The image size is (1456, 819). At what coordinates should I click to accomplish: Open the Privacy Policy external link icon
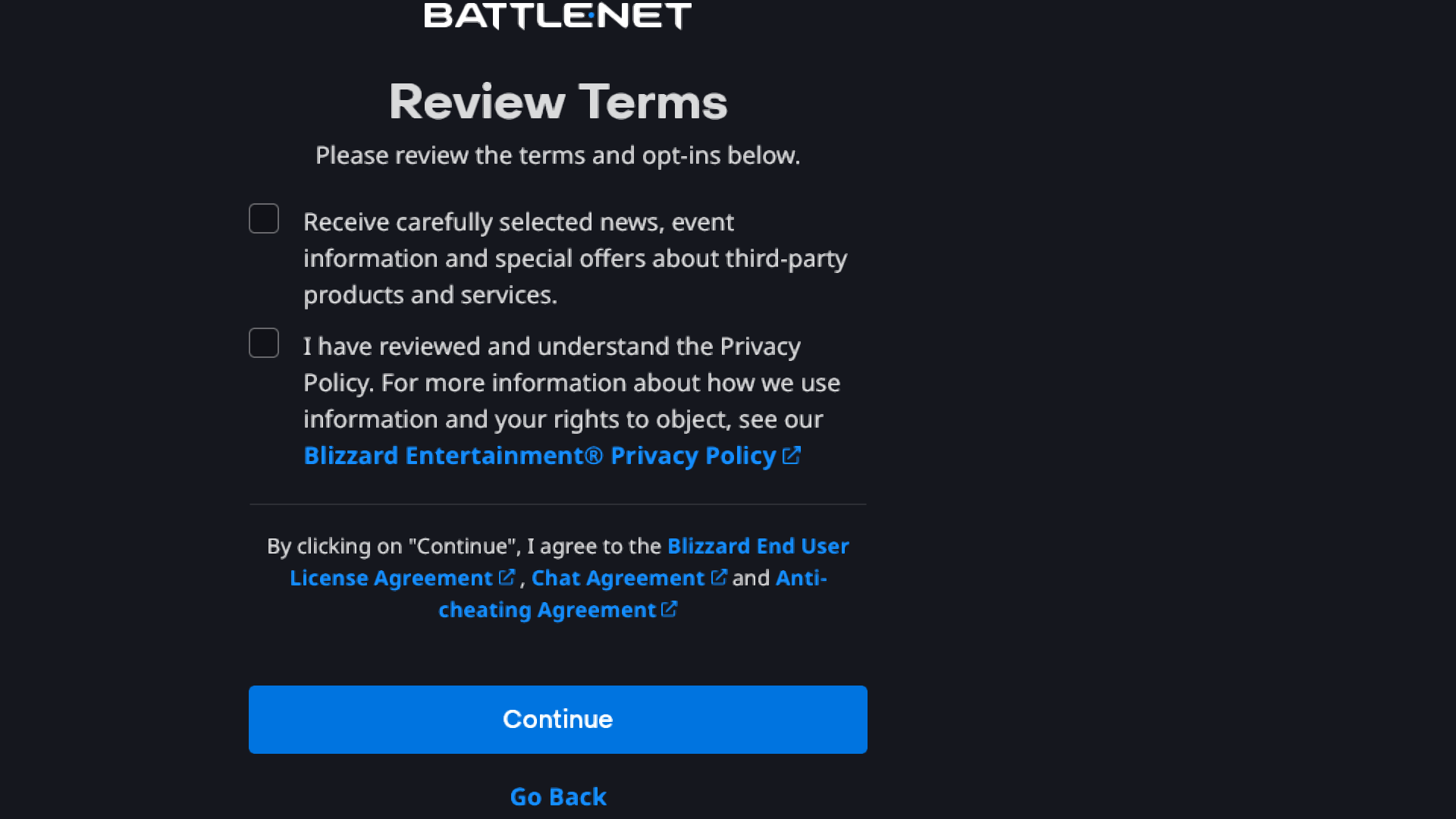791,455
